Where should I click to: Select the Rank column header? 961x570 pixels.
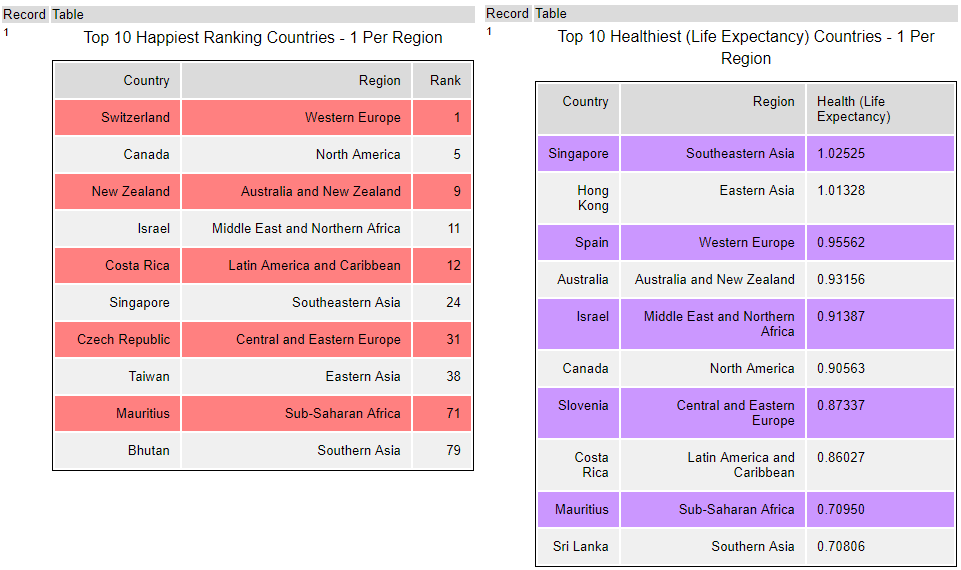pyautogui.click(x=445, y=81)
